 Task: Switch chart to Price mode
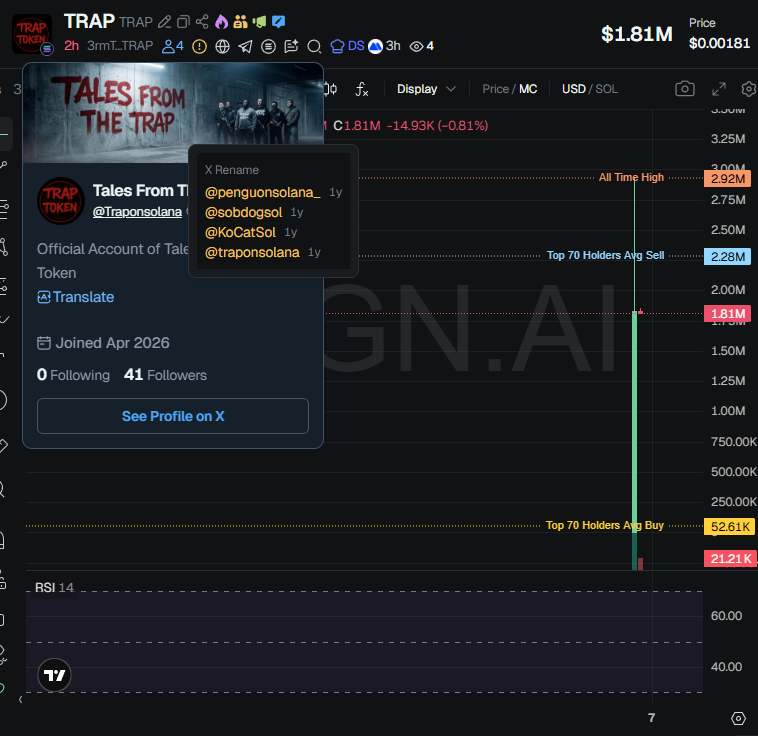[495, 89]
